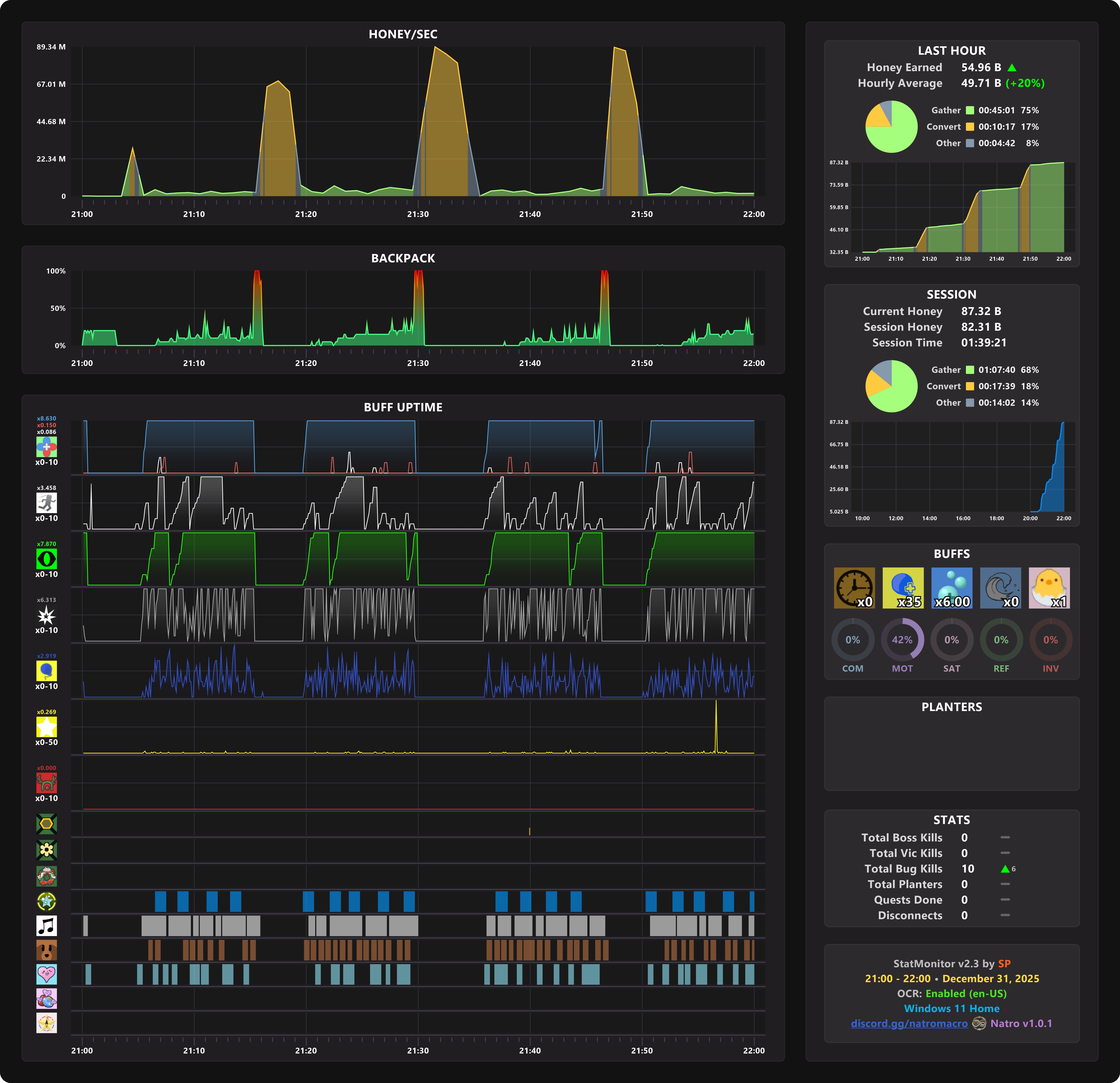Click the yellow Convert legend swatch in Session
The image size is (1120, 1083).
click(970, 386)
